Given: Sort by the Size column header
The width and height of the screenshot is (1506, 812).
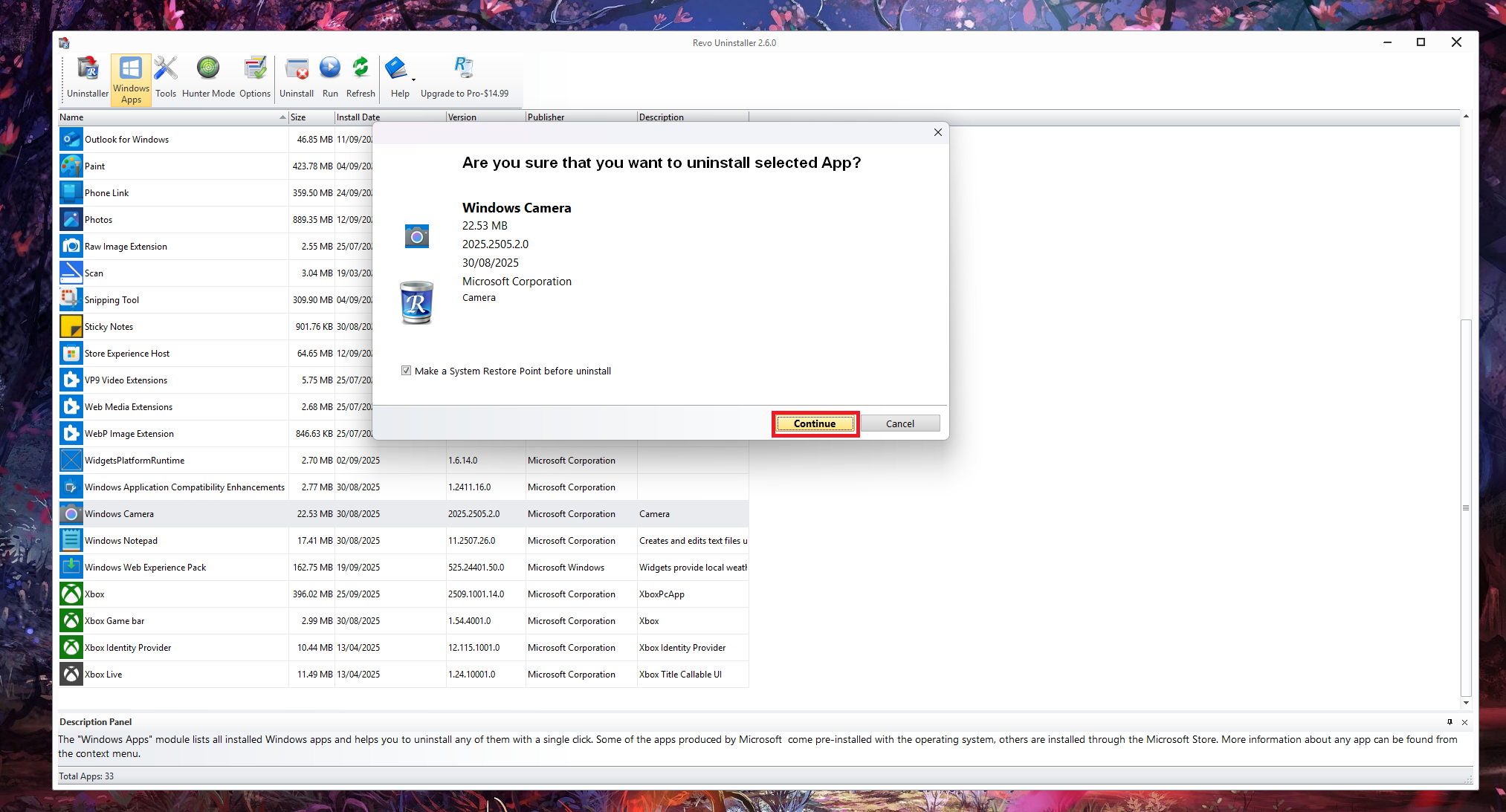Looking at the screenshot, I should coord(311,117).
